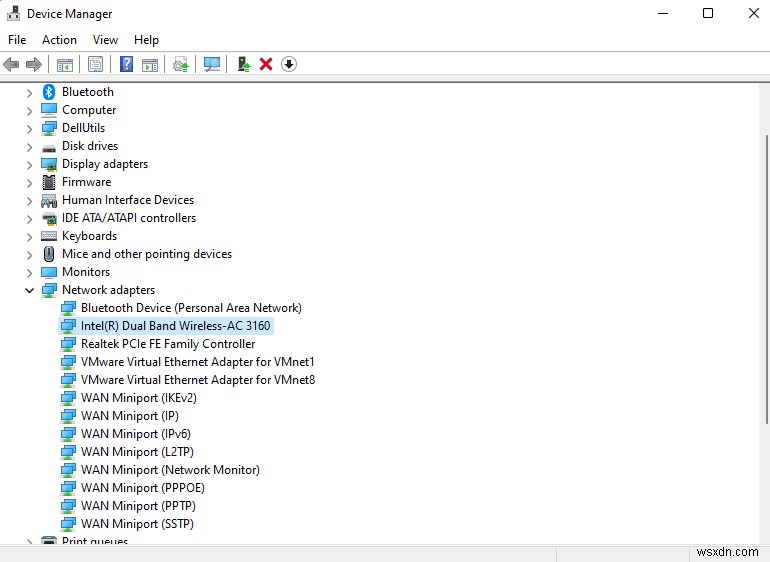Viewport: 770px width, 562px height.
Task: Click the Back arrow toolbar icon
Action: (x=11, y=64)
